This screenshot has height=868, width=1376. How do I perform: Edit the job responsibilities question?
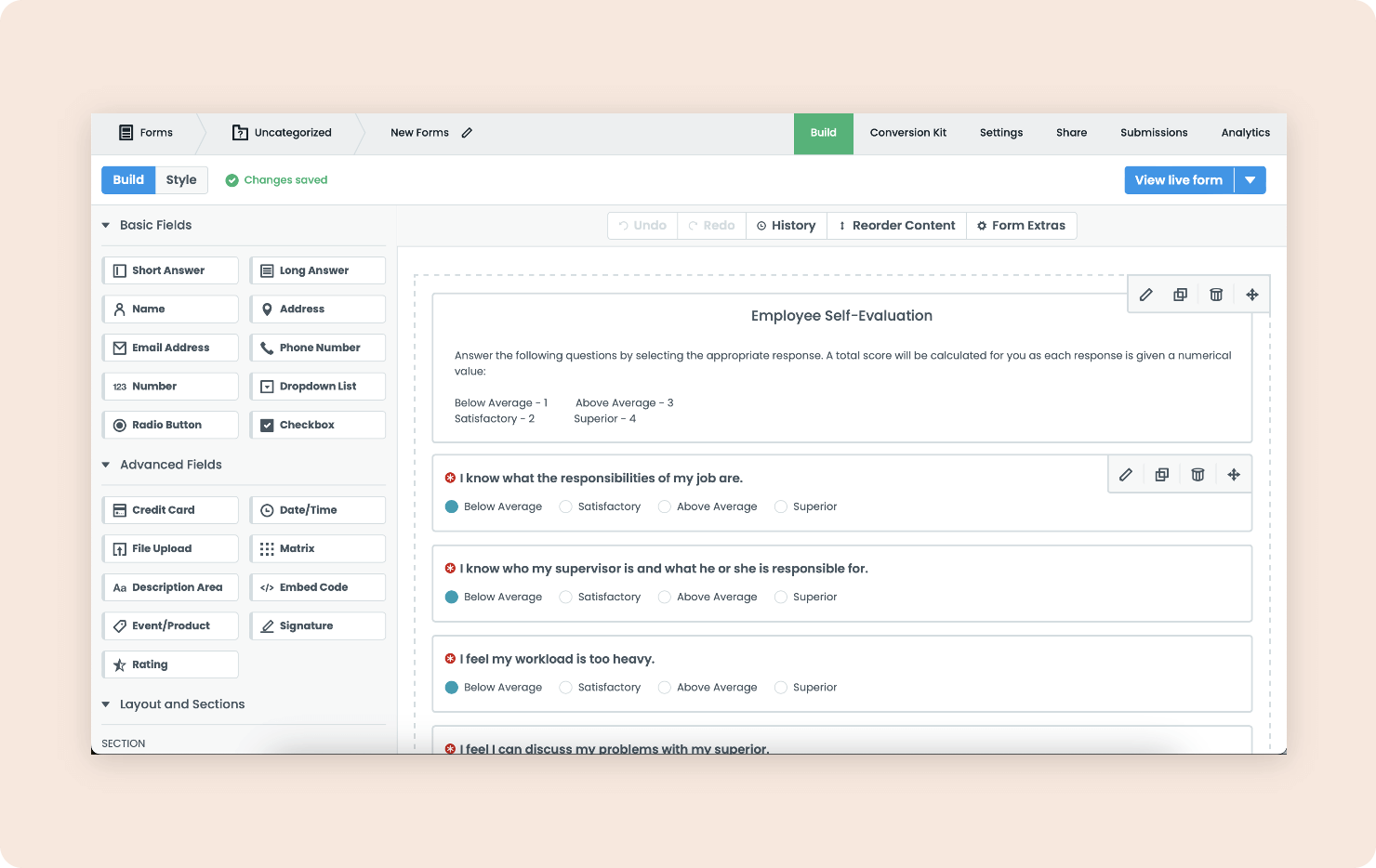pyautogui.click(x=1125, y=475)
